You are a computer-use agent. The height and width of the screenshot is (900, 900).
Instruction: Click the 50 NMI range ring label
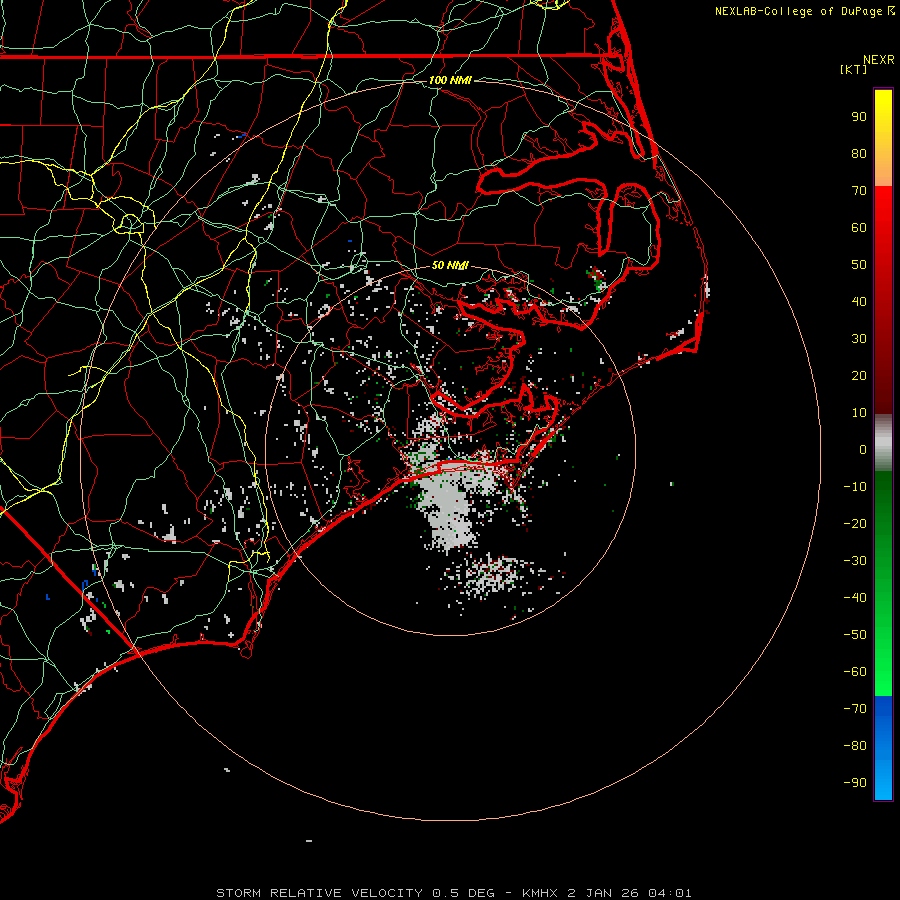[450, 265]
